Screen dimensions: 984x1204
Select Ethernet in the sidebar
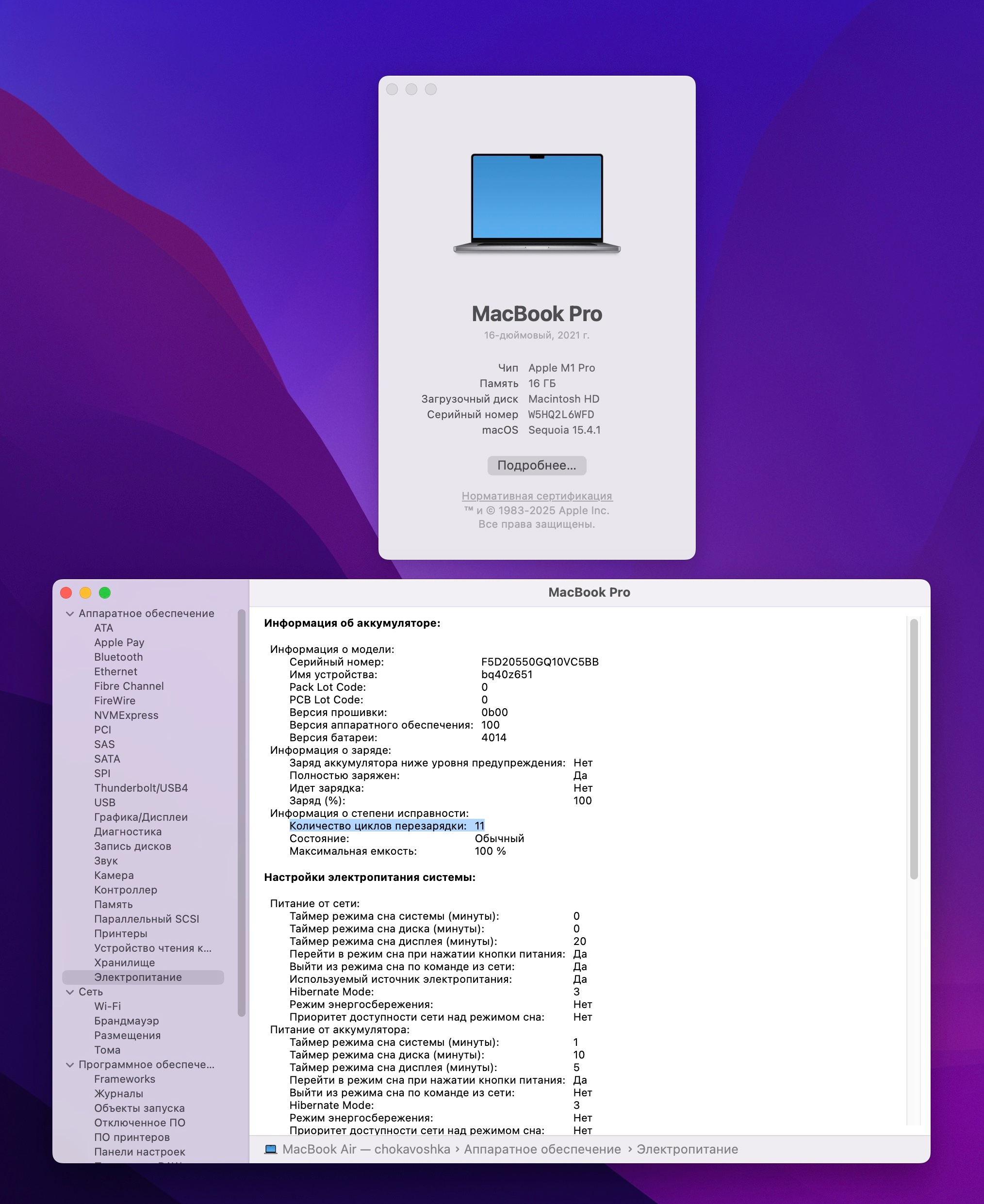(x=115, y=671)
